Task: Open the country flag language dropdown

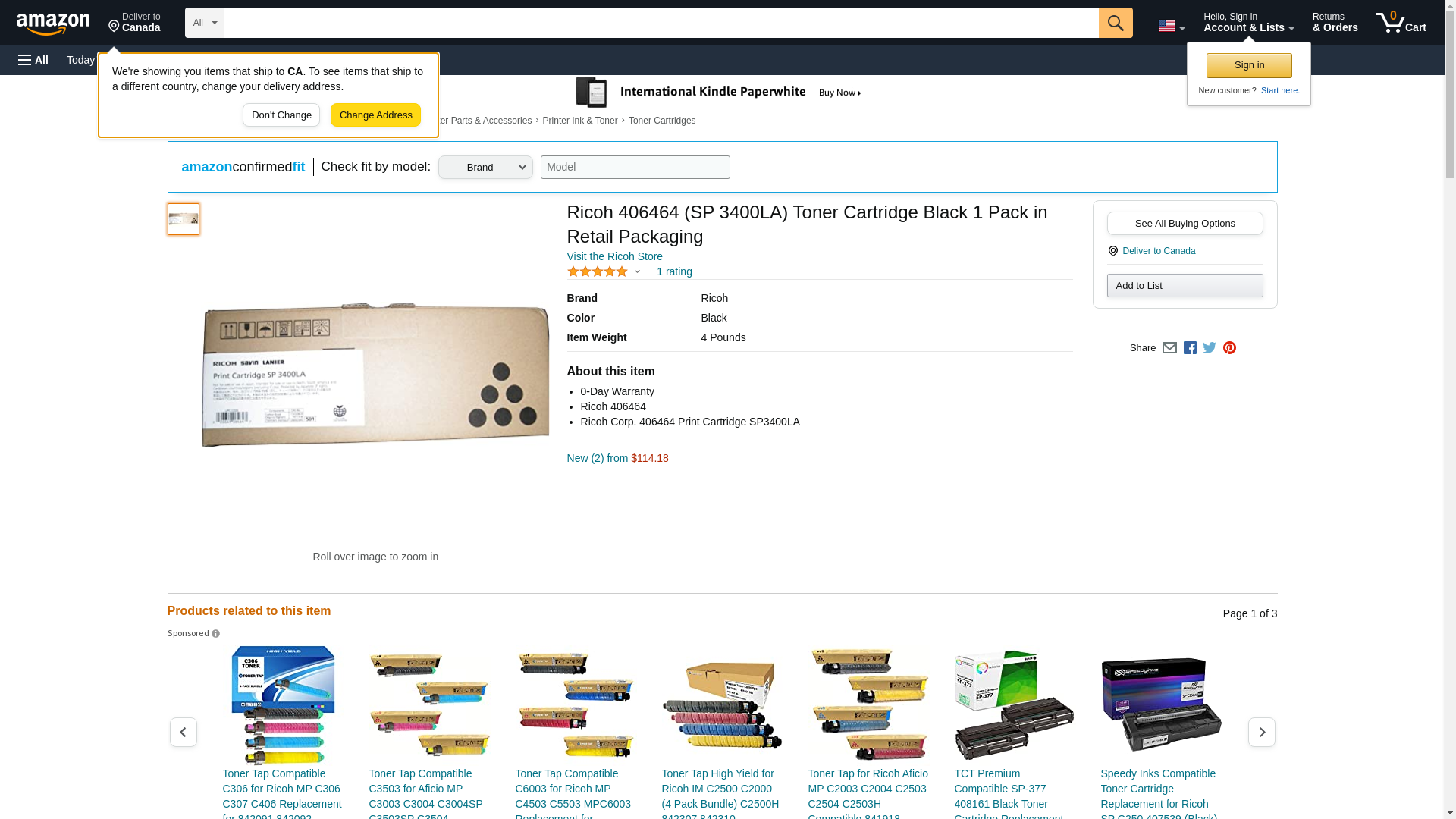Action: pos(1171,26)
